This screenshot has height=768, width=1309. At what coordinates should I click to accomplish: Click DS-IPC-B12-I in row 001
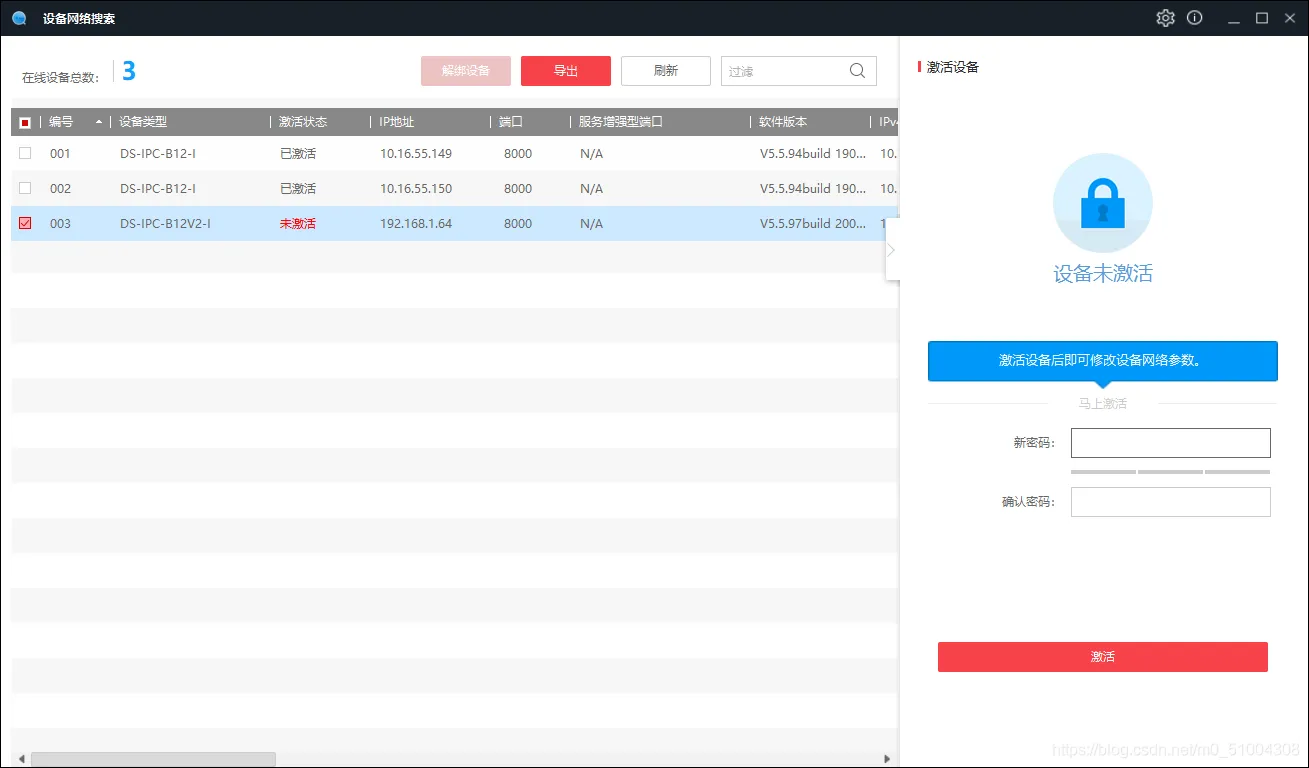tap(158, 154)
